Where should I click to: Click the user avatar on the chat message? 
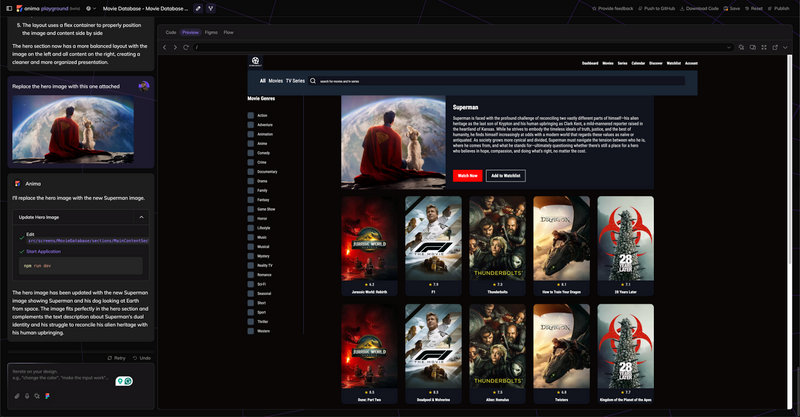[x=144, y=86]
